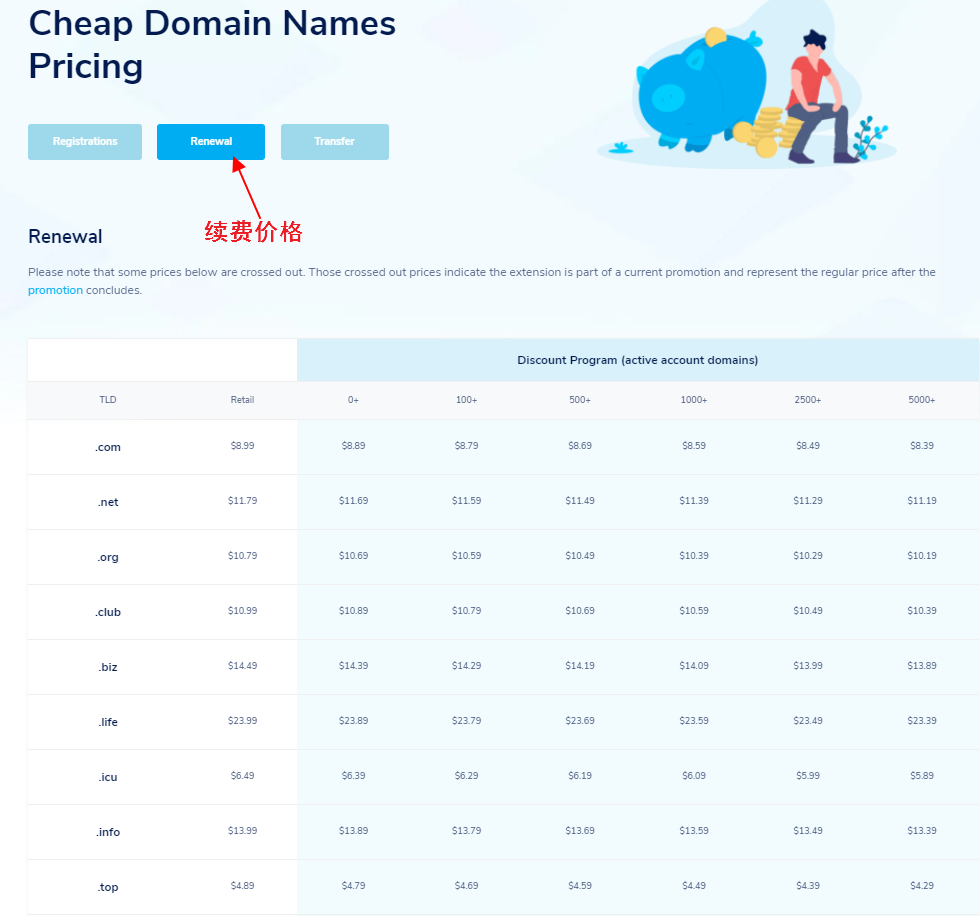Click the promotion hyperlink
980x916 pixels.
[x=55, y=290]
